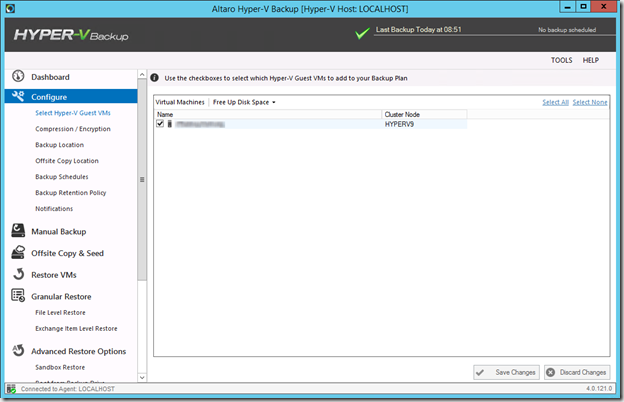Click the Save Changes button
624x402 pixels.
coord(506,372)
